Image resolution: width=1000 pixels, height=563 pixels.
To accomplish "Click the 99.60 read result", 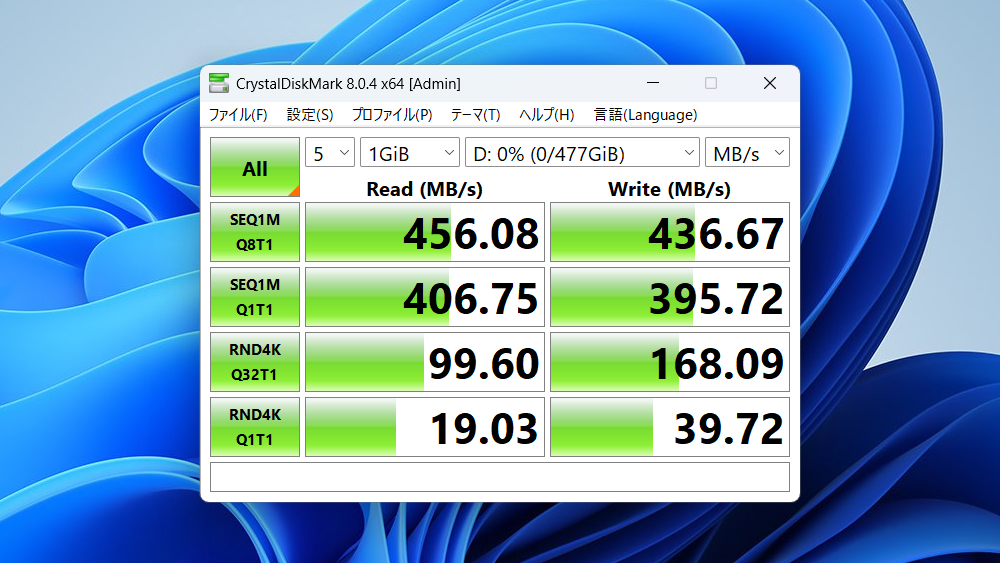I will [425, 362].
